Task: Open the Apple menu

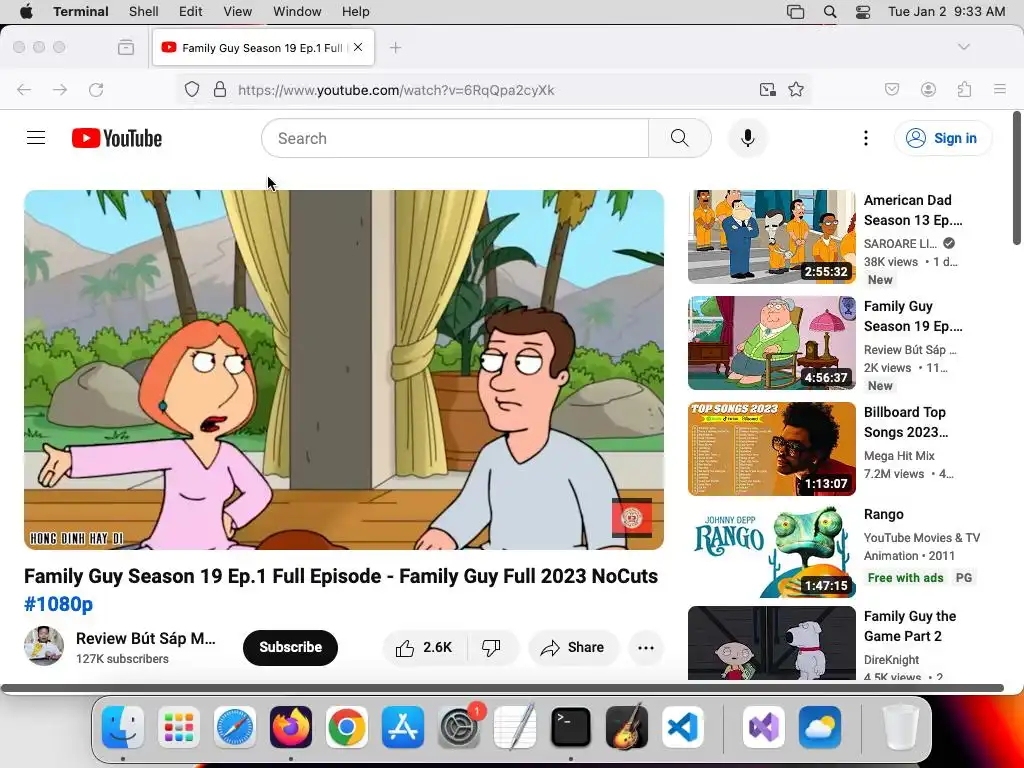Action: (x=26, y=12)
